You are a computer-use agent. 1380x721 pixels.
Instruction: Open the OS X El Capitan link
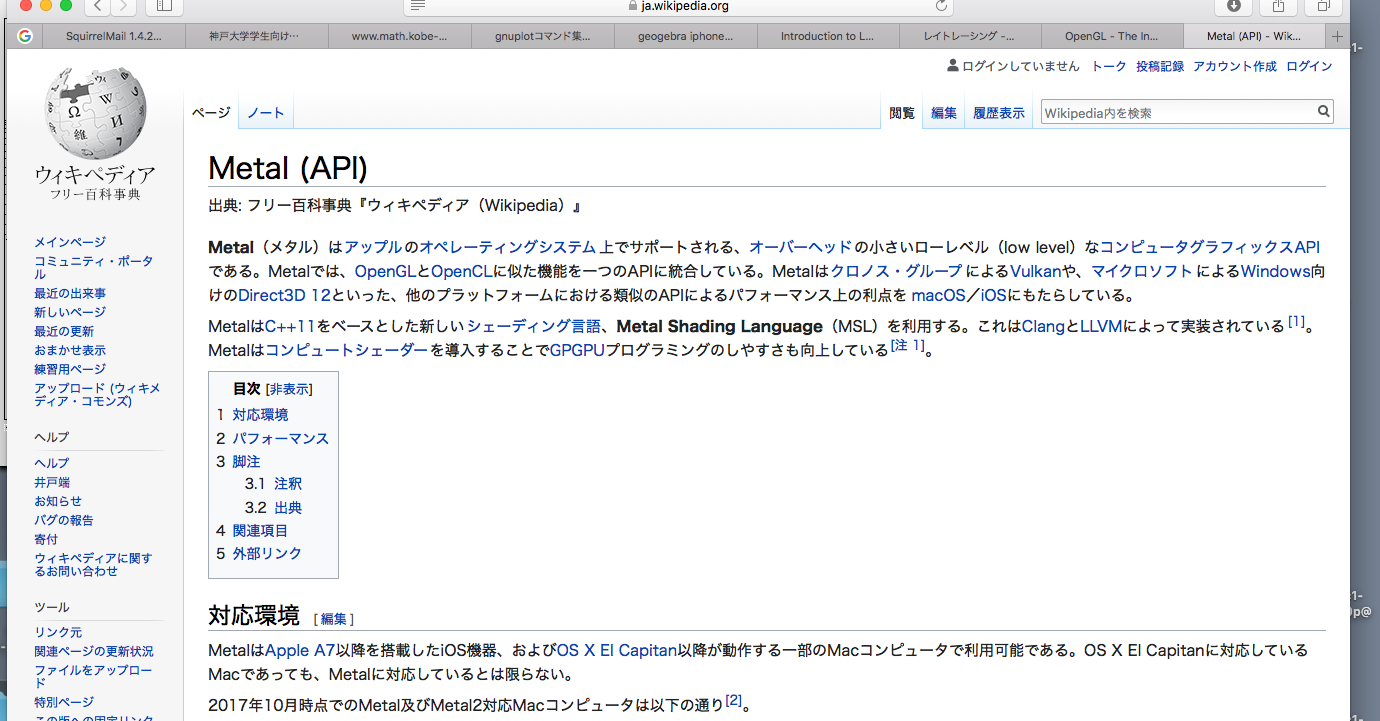(x=617, y=650)
